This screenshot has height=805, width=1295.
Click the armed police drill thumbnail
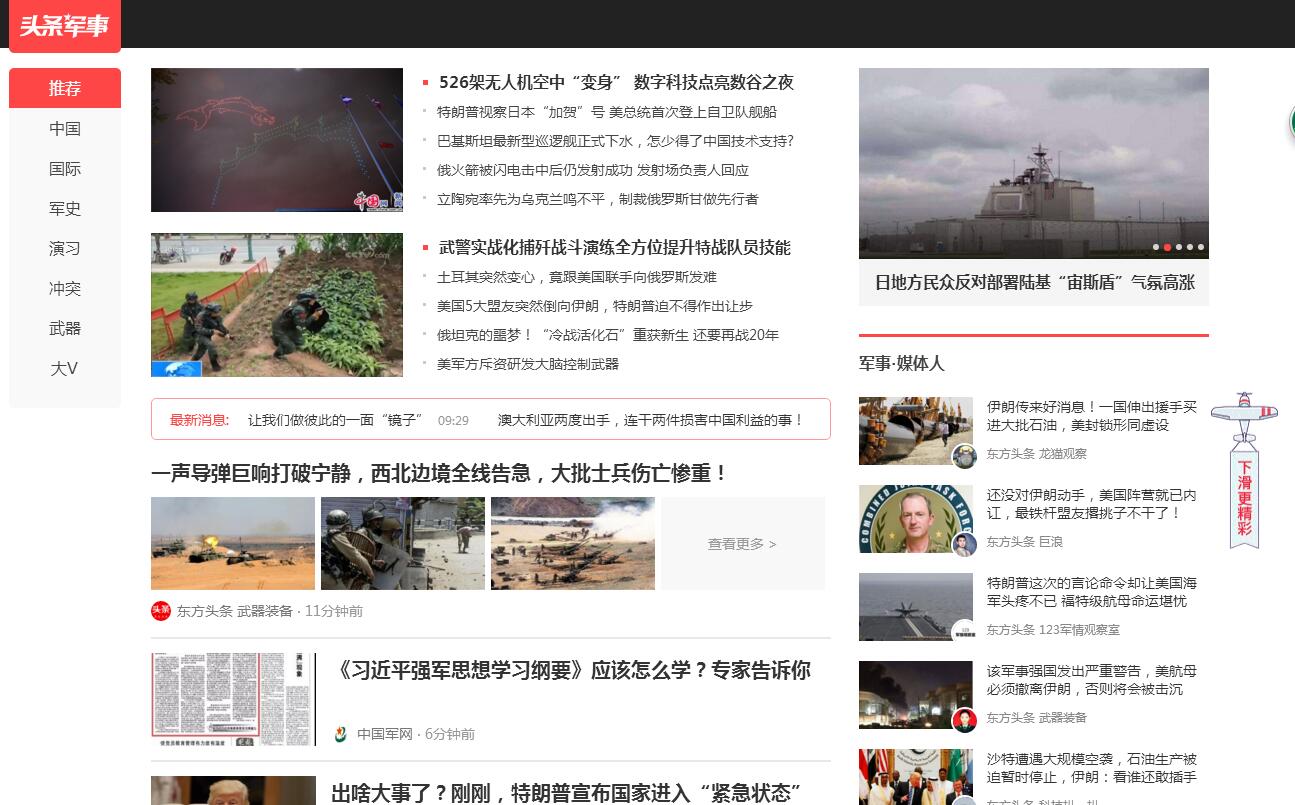tap(277, 305)
